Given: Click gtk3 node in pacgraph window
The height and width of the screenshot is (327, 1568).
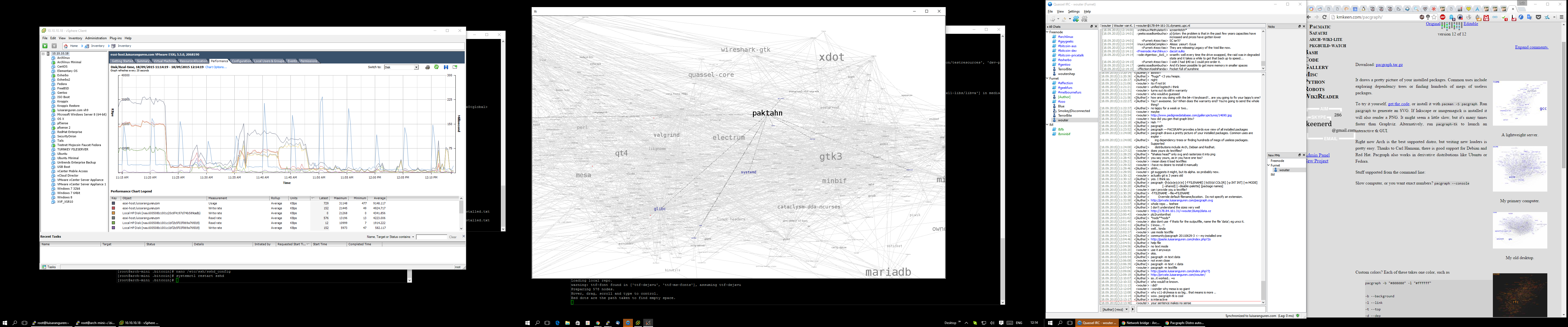Looking at the screenshot, I should [x=830, y=156].
